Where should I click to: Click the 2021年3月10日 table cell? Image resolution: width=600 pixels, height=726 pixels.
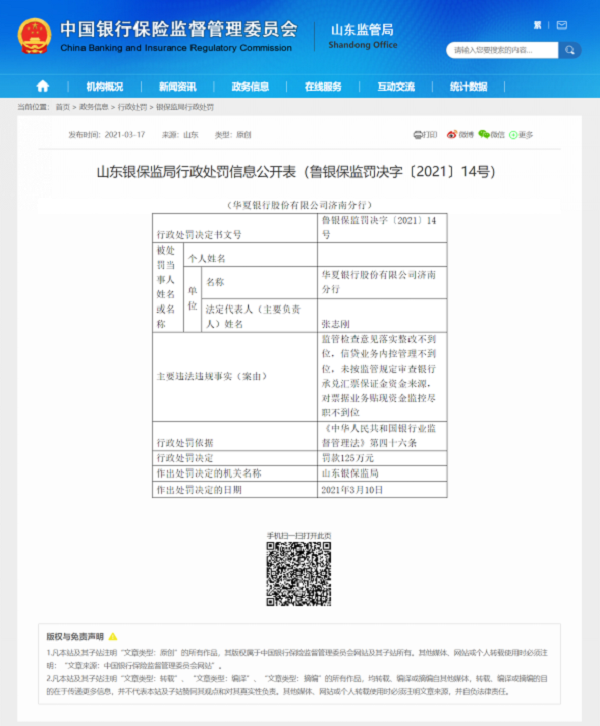(x=382, y=490)
